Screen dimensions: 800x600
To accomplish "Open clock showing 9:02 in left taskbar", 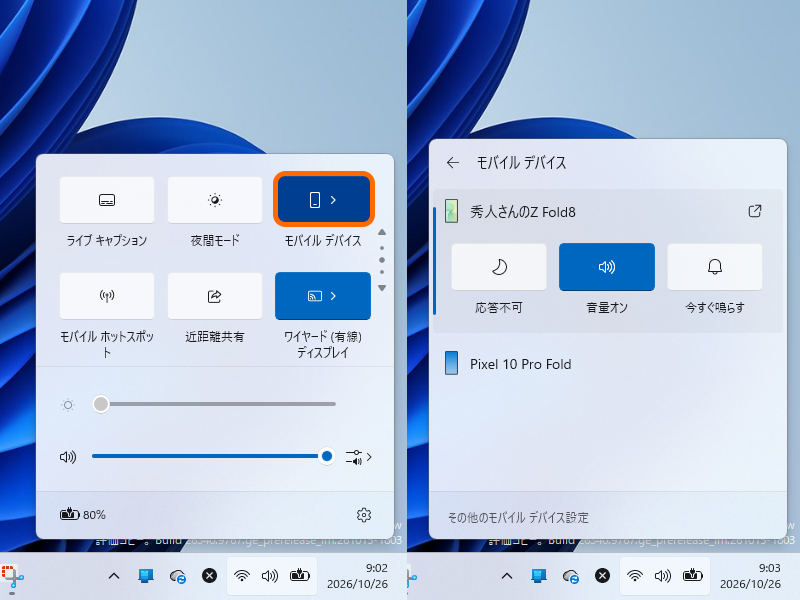I will tap(357, 576).
